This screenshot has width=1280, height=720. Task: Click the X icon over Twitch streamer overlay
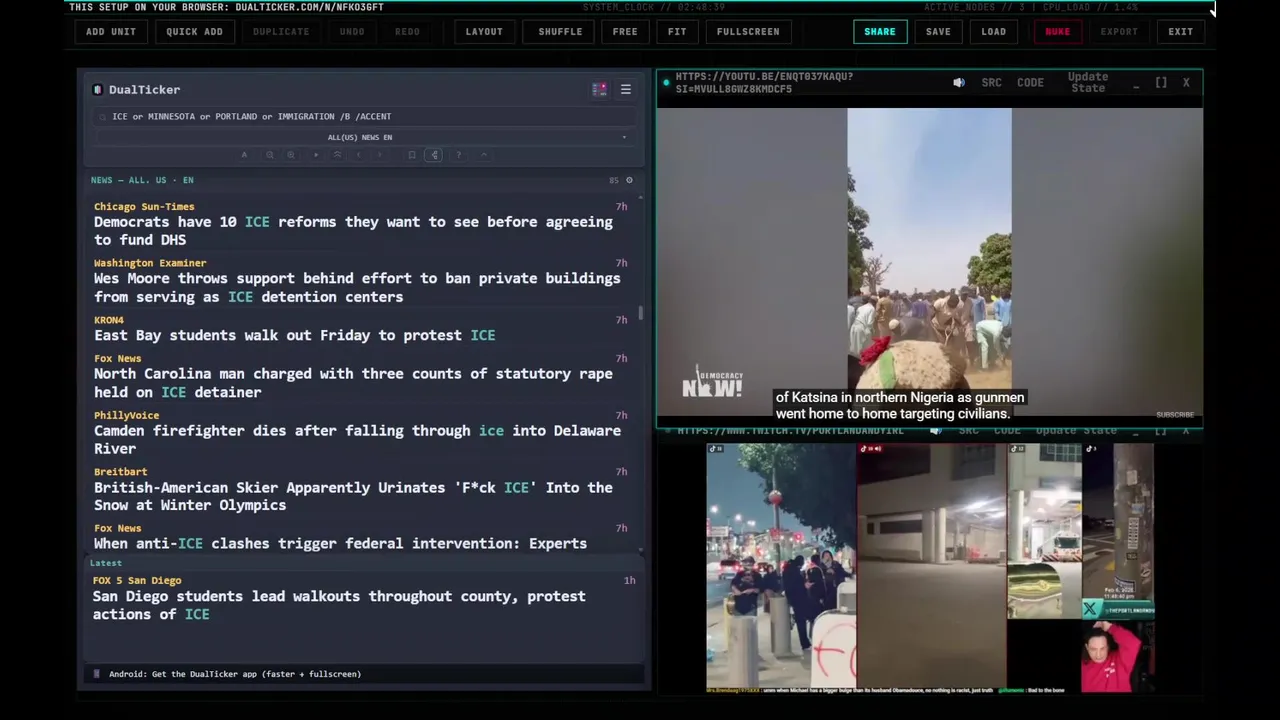pos(1089,608)
